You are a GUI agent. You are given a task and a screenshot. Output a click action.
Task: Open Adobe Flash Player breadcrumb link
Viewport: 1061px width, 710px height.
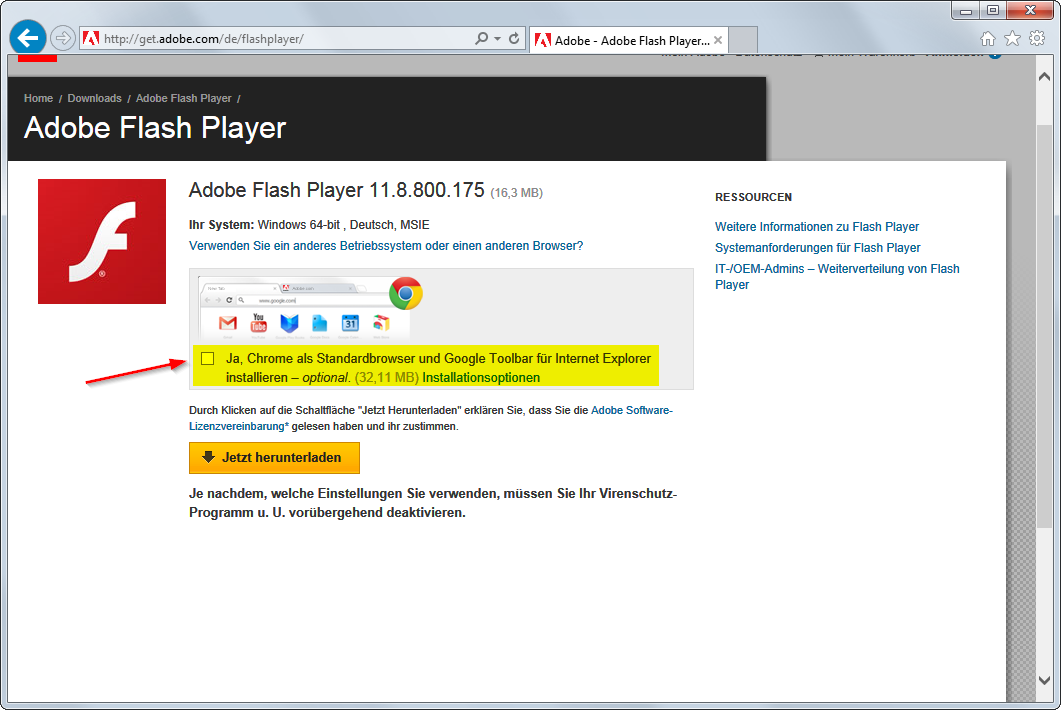coord(183,98)
